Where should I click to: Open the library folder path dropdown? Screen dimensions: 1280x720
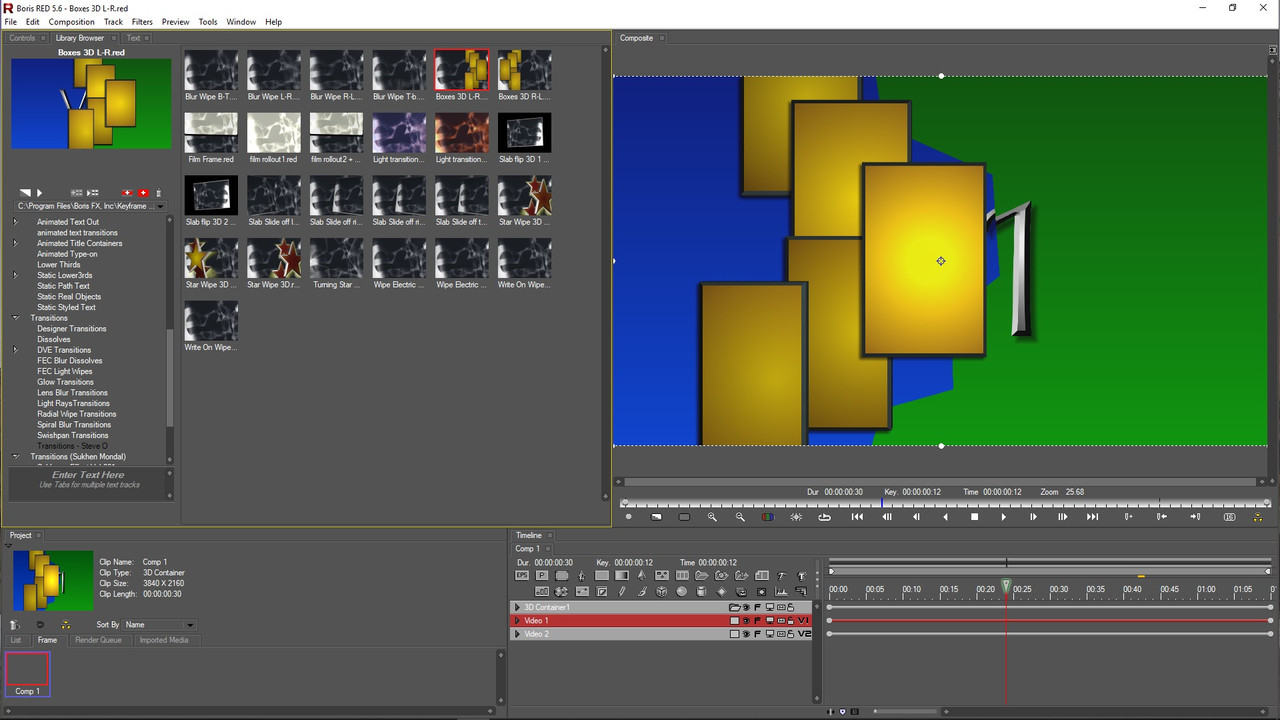[160, 206]
